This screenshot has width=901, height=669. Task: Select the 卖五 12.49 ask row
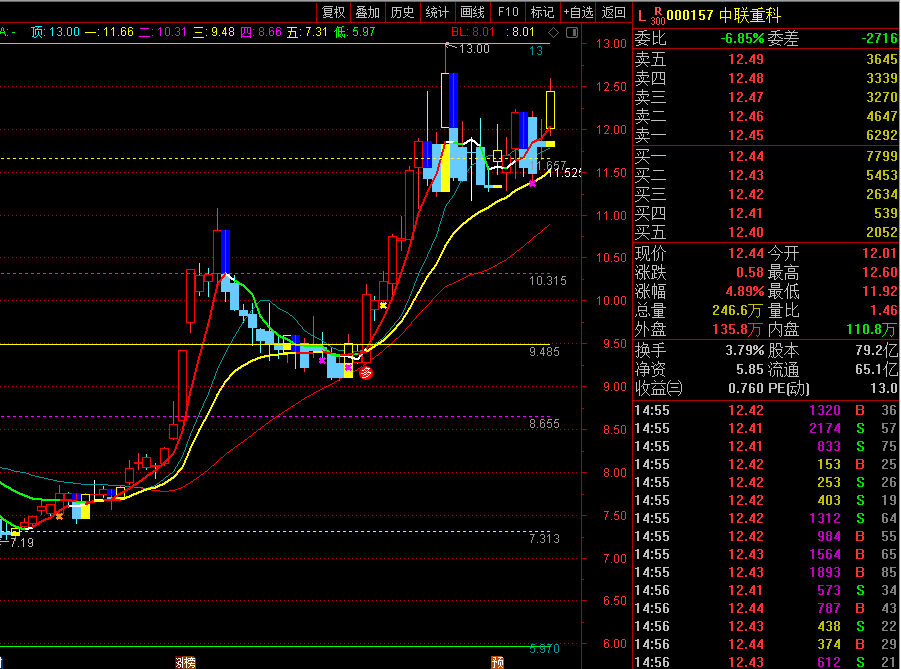coord(766,59)
